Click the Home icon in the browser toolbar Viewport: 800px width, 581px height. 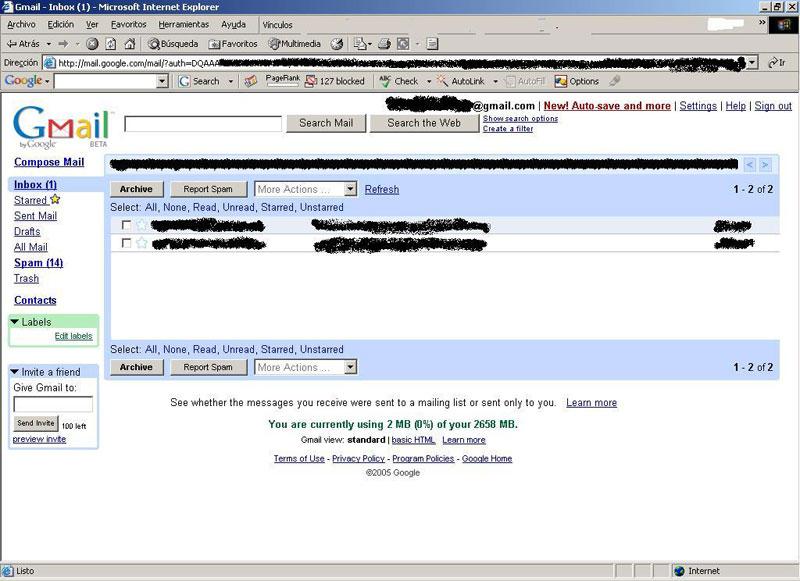(129, 44)
